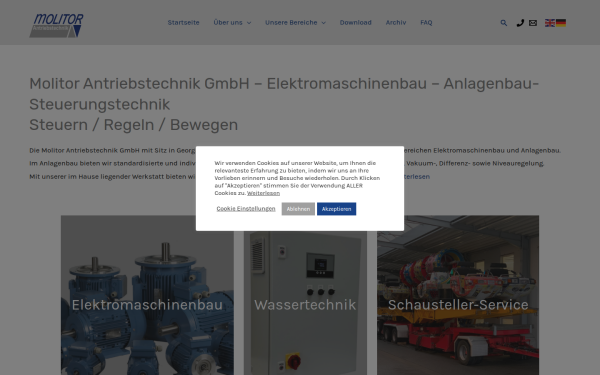
Task: Follow the Weiterlesen link in cookie notice
Action: pos(263,193)
